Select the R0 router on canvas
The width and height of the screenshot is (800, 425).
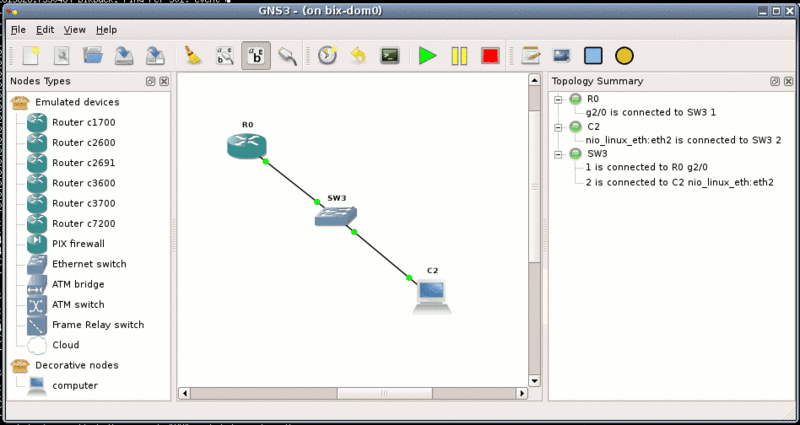click(247, 145)
